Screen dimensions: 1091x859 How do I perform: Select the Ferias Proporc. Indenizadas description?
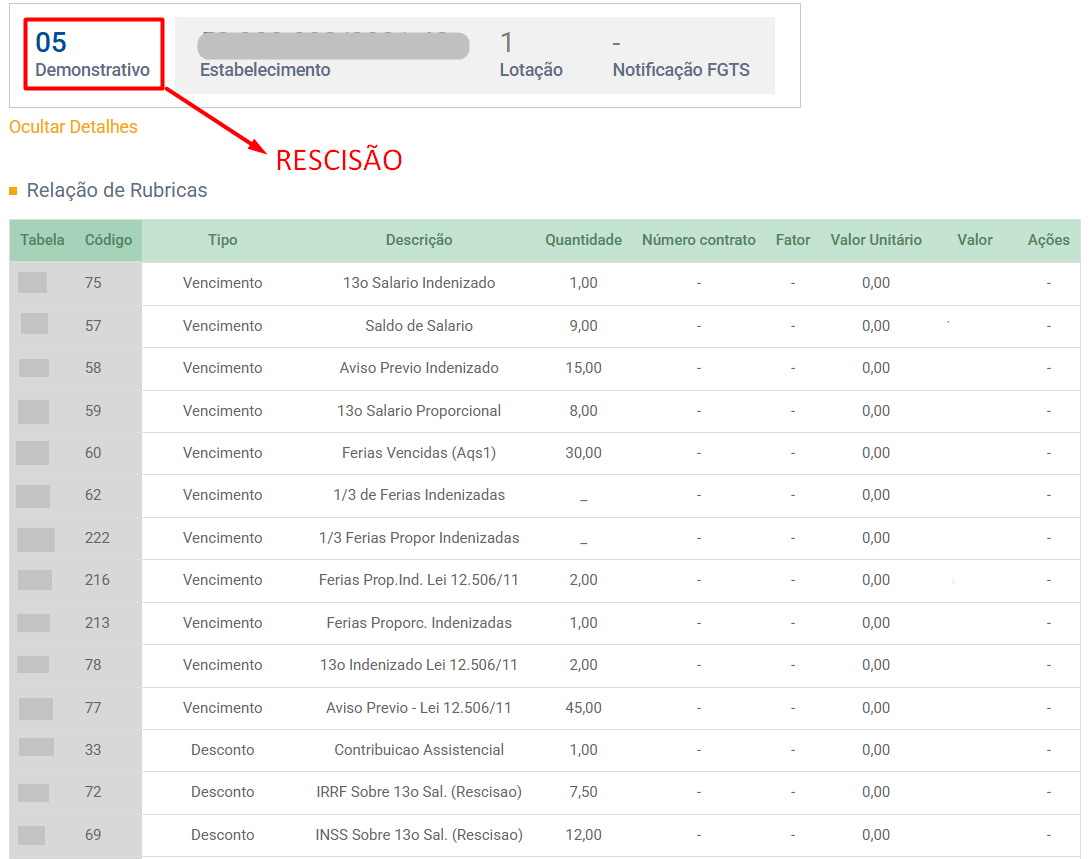coord(419,623)
